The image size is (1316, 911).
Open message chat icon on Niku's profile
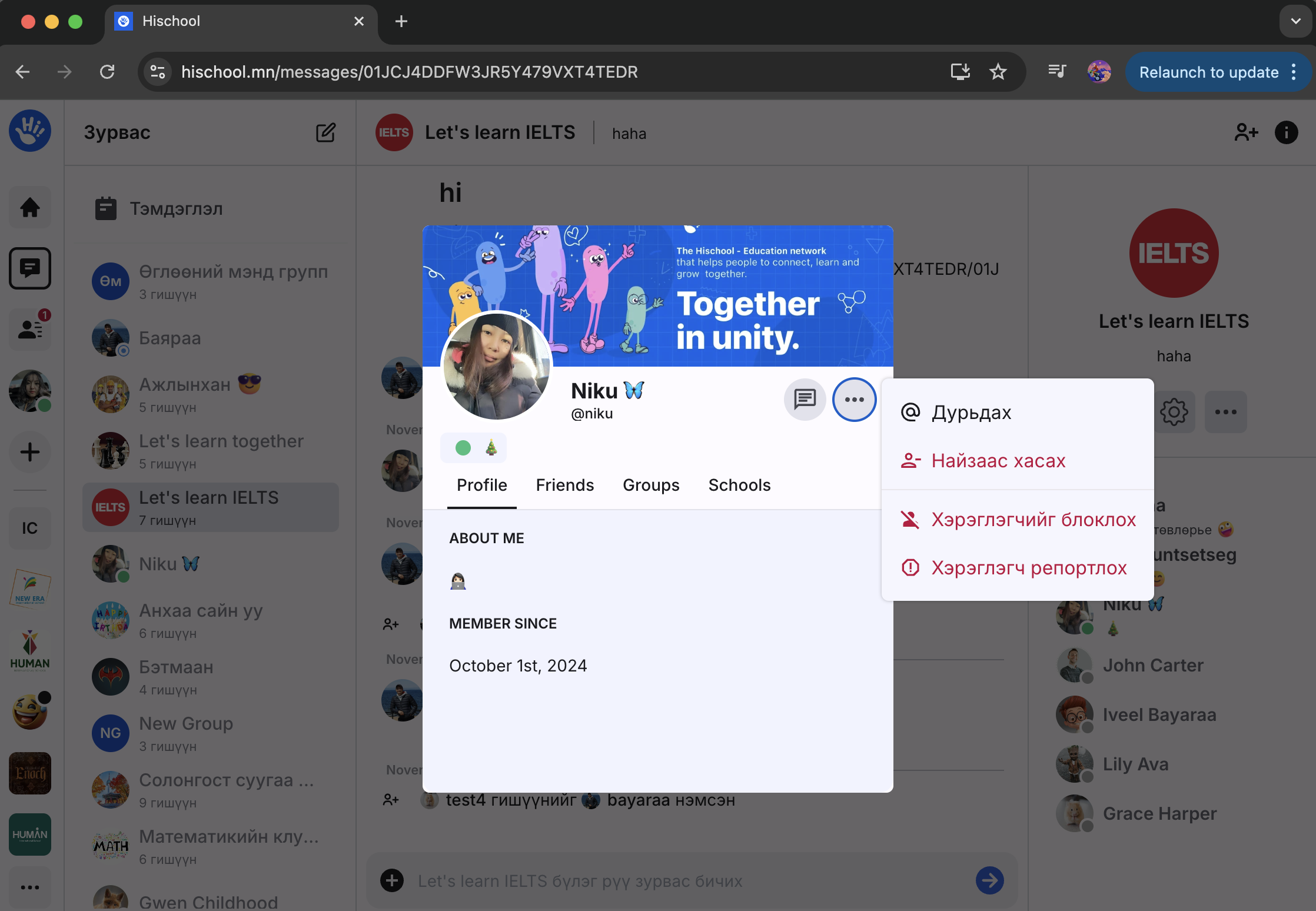805,400
